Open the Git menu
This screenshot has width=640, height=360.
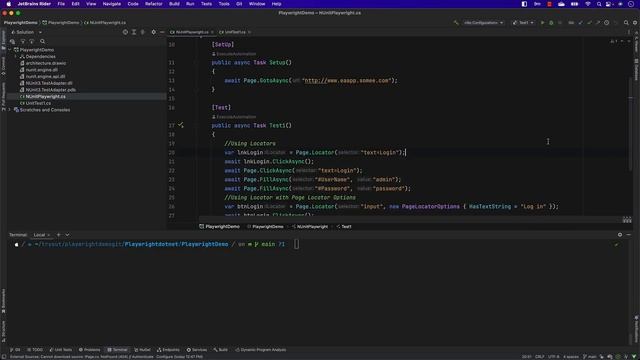point(239,4)
